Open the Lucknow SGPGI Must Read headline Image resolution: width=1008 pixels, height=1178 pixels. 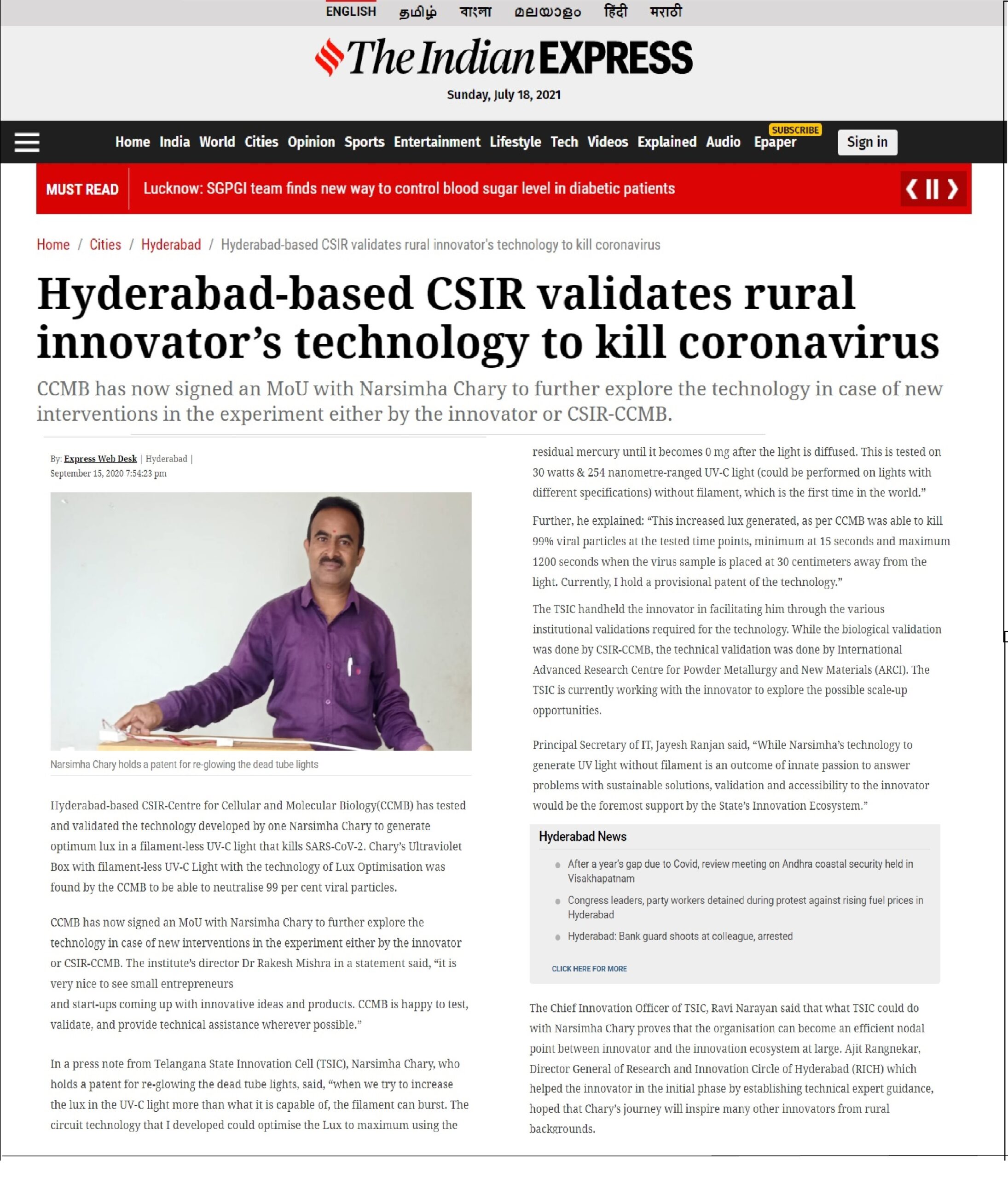(x=409, y=188)
